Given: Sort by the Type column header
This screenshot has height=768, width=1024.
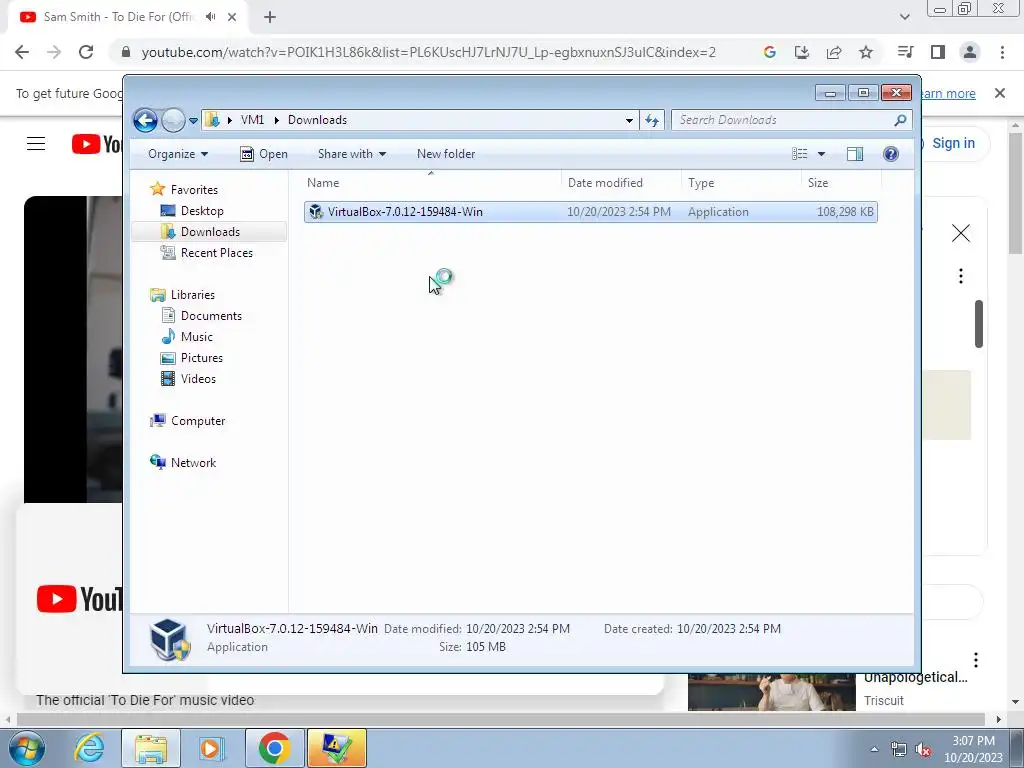Looking at the screenshot, I should 741,183.
